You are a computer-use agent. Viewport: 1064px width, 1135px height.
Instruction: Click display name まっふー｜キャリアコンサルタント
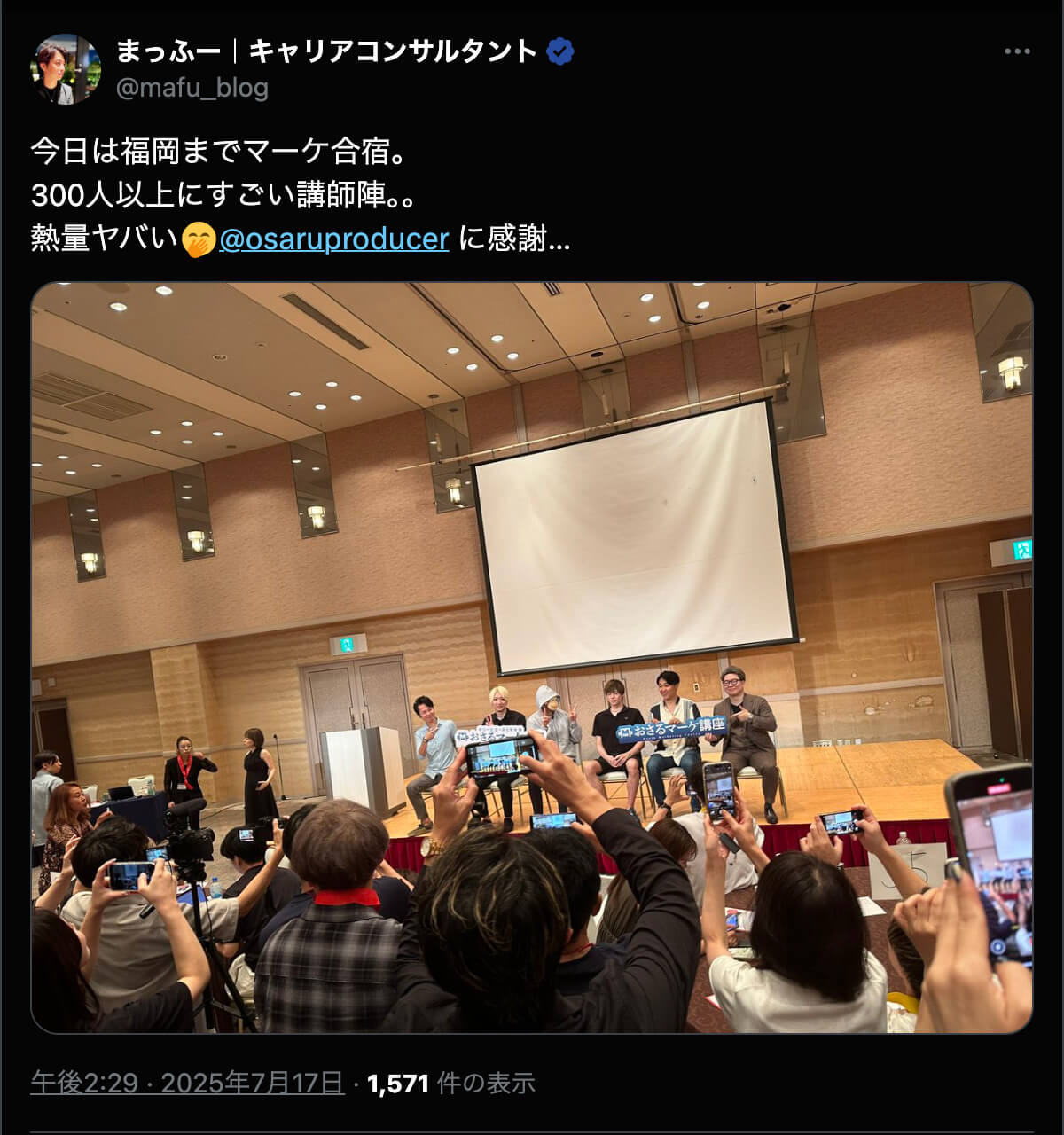(326, 51)
